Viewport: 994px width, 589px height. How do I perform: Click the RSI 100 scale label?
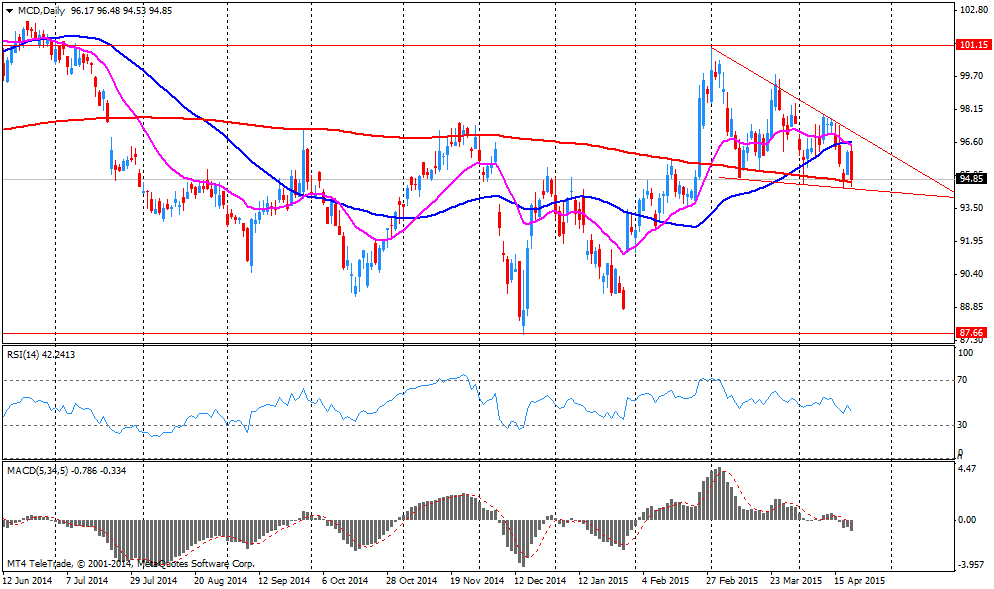pyautogui.click(x=965, y=353)
